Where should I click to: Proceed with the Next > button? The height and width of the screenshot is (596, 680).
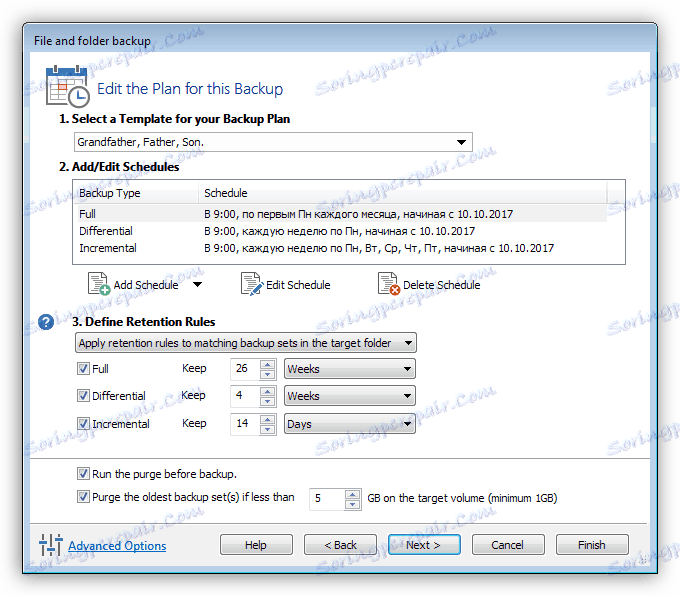[424, 545]
